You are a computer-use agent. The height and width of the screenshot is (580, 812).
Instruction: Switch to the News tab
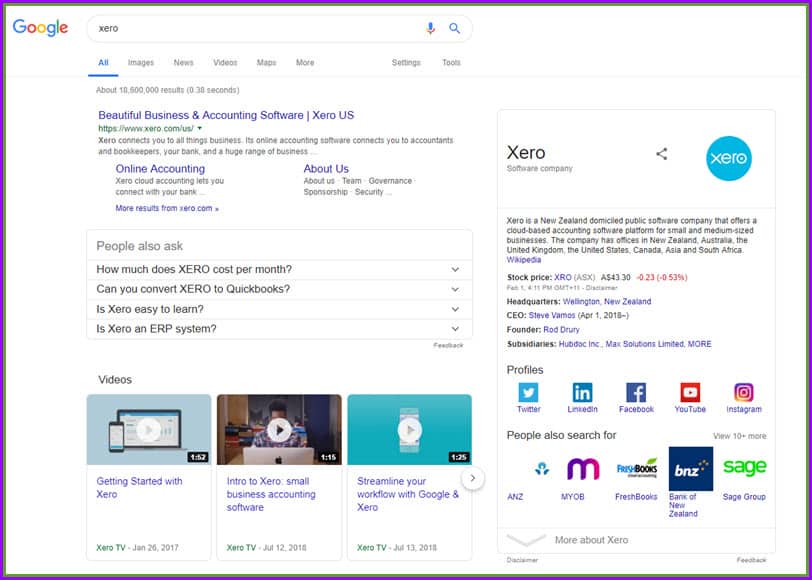click(183, 63)
